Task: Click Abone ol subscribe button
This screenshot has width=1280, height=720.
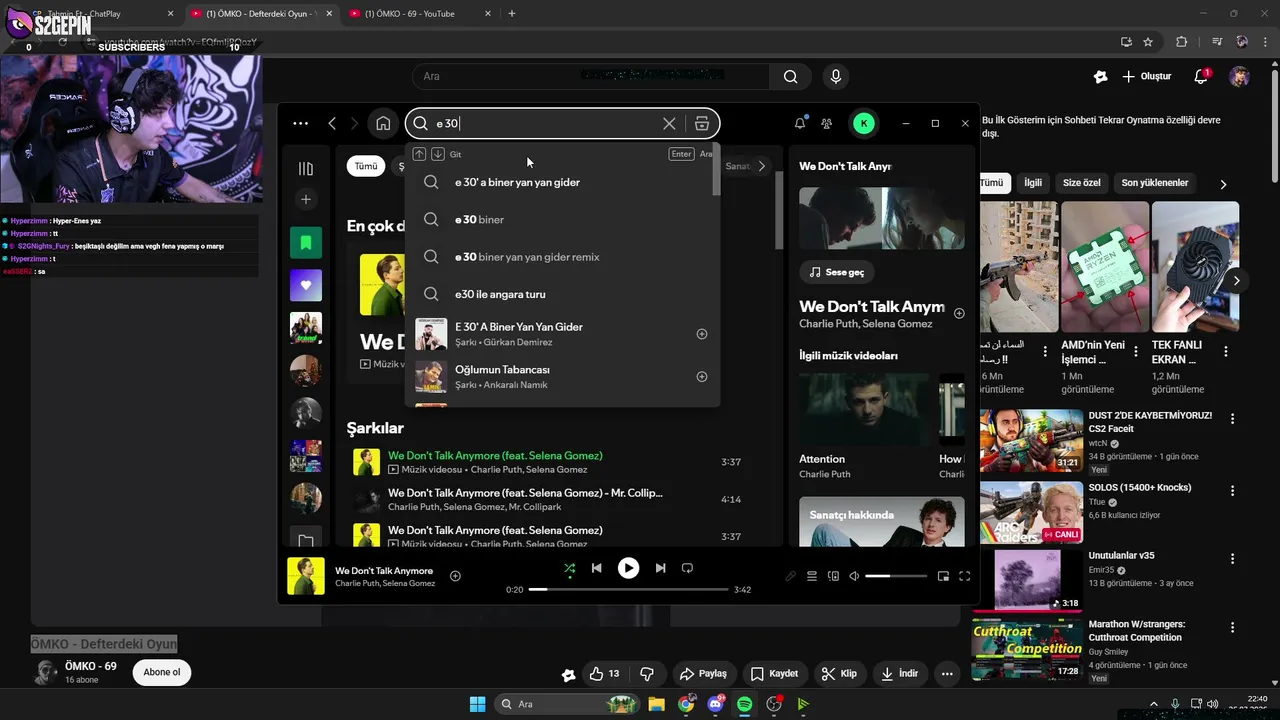Action: click(x=162, y=672)
